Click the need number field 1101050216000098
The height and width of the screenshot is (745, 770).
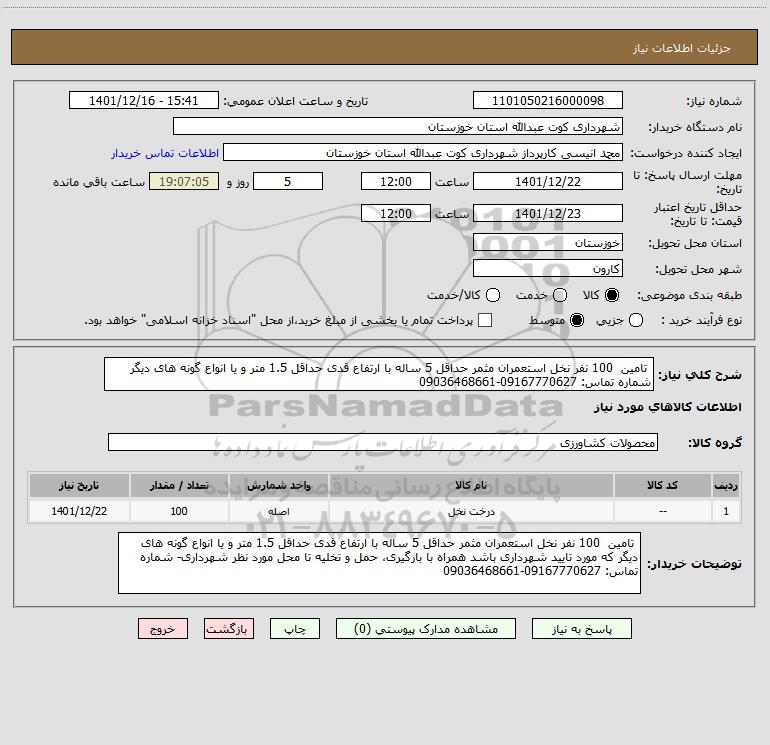548,101
